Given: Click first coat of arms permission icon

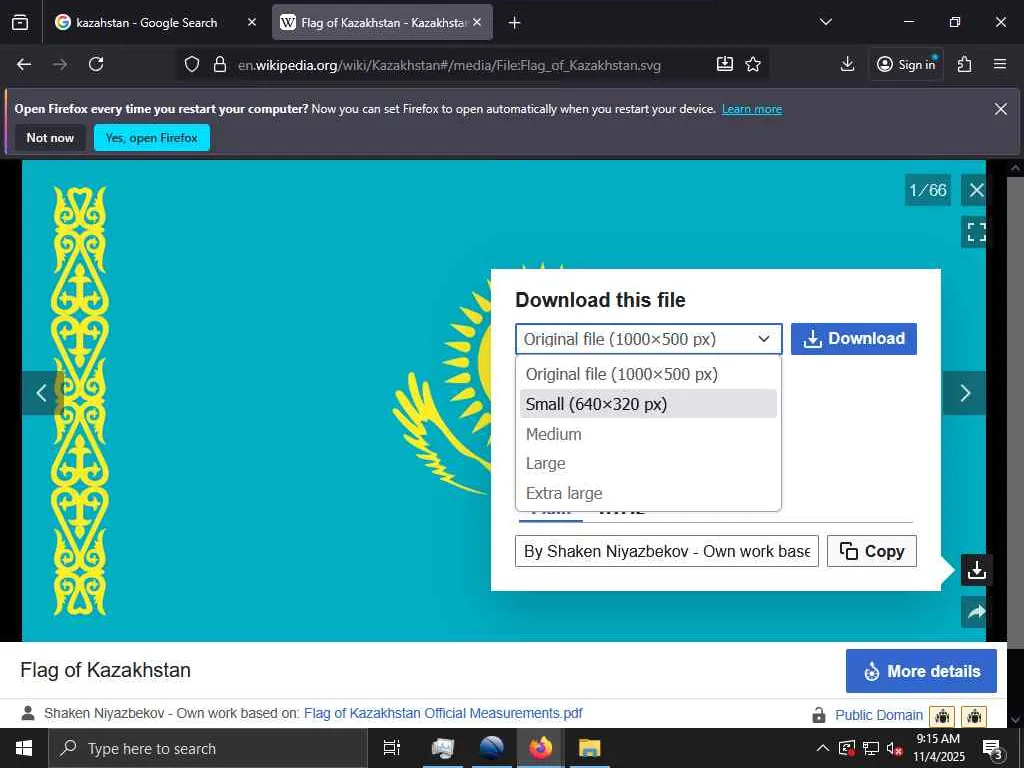Looking at the screenshot, I should (942, 716).
